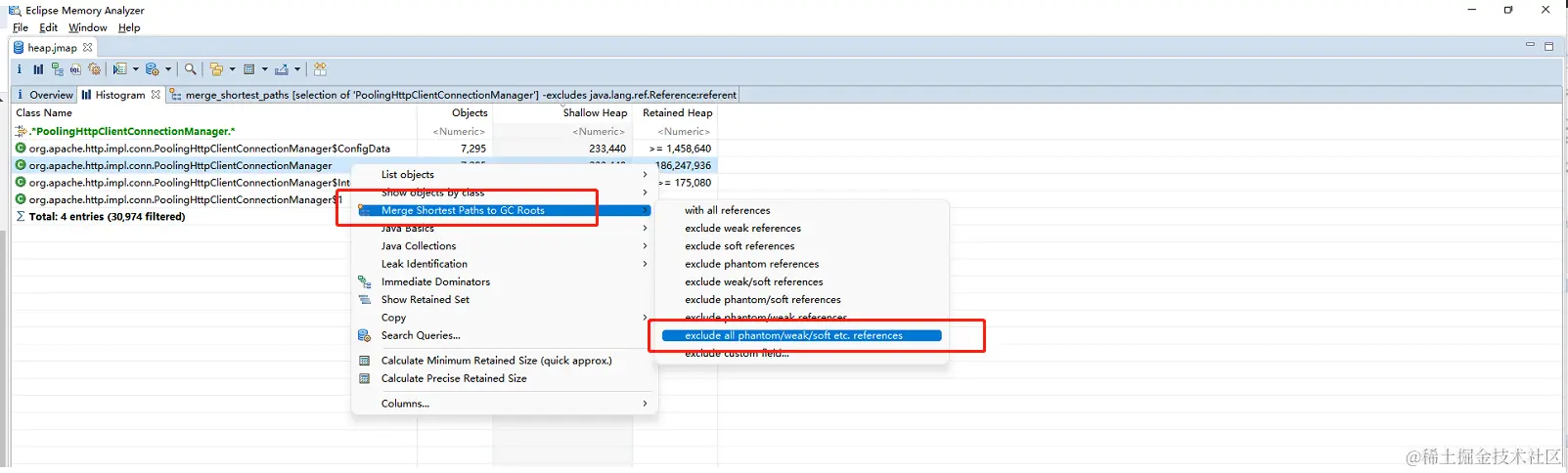This screenshot has width=1568, height=473.
Task: Close the heap.jmap editor tab
Action: 87,47
